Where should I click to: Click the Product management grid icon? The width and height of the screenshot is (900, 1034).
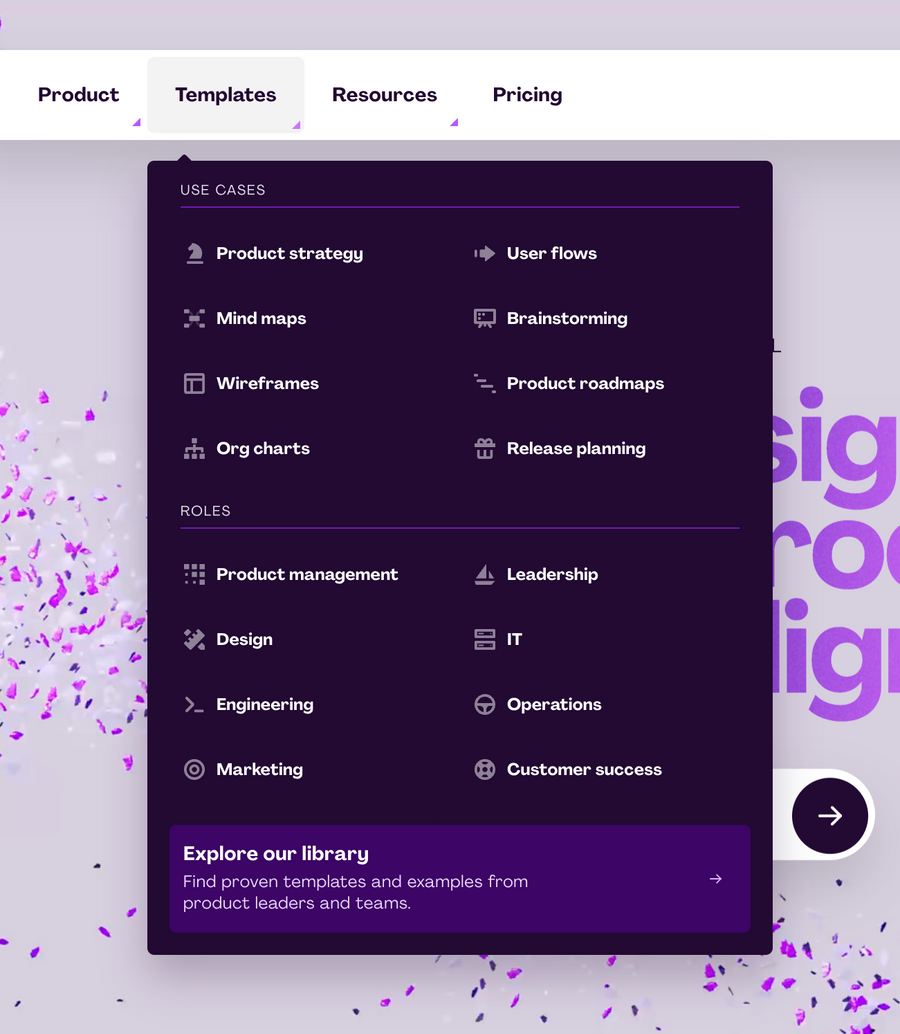193,574
